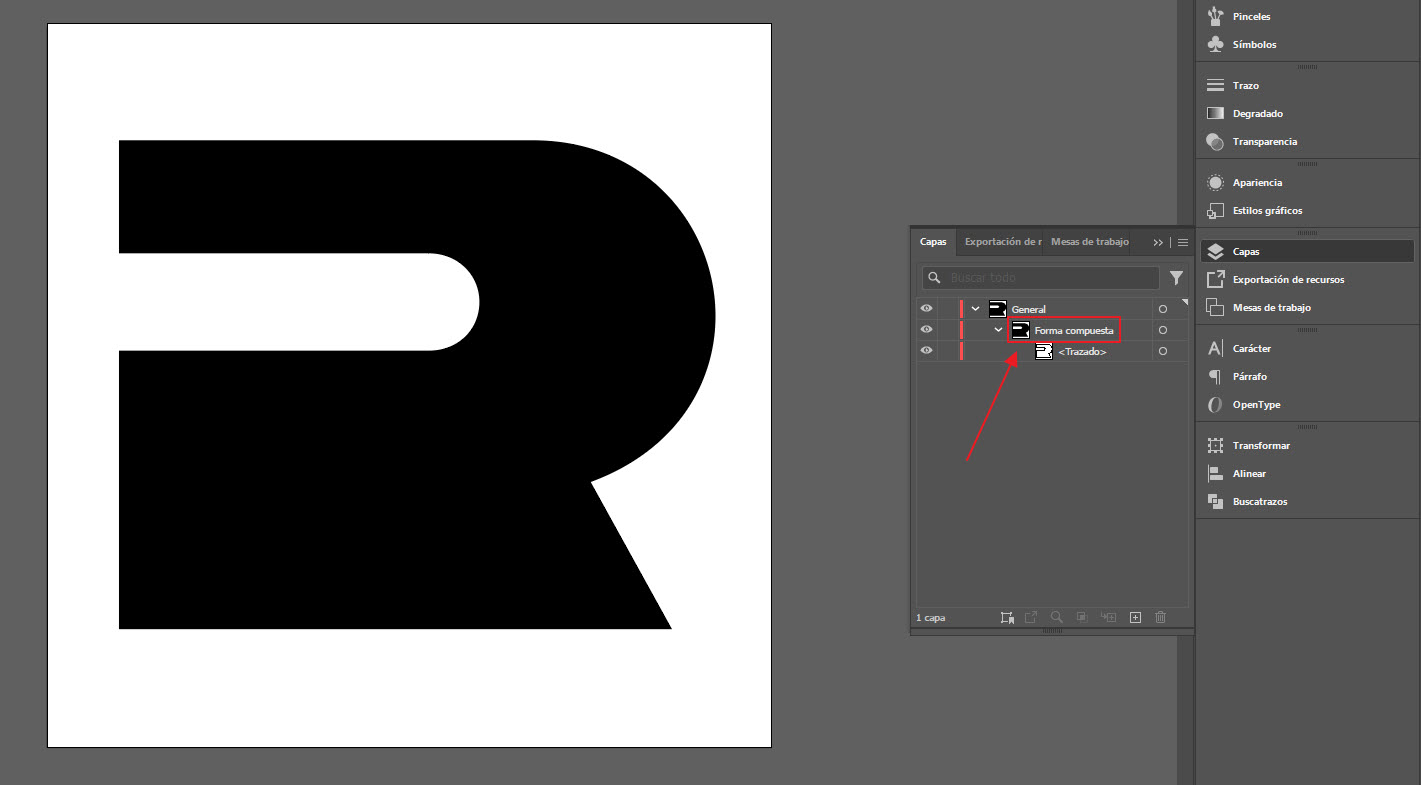Image resolution: width=1421 pixels, height=785 pixels.
Task: Click the '1 capa' status text
Action: pyautogui.click(x=930, y=618)
